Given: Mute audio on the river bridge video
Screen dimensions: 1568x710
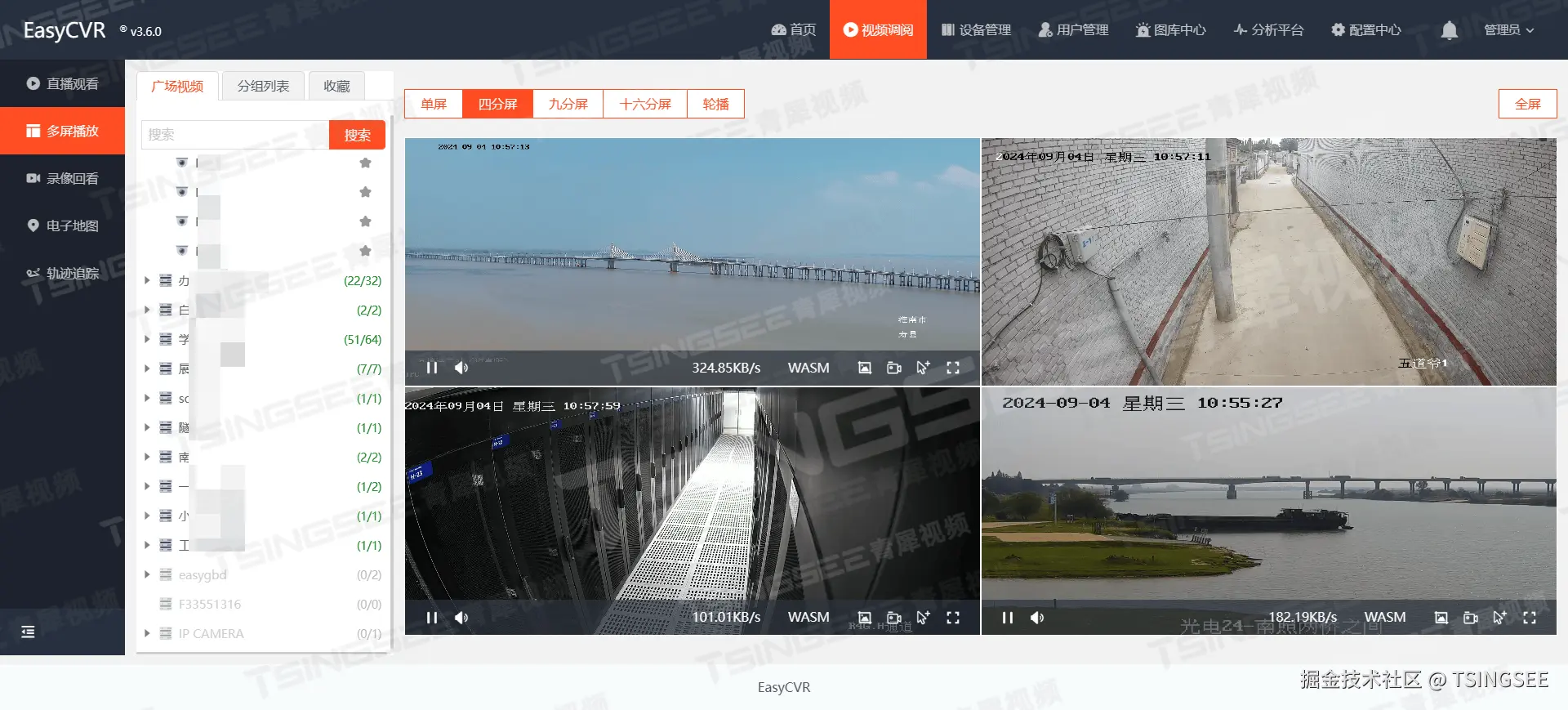Looking at the screenshot, I should 1037,618.
